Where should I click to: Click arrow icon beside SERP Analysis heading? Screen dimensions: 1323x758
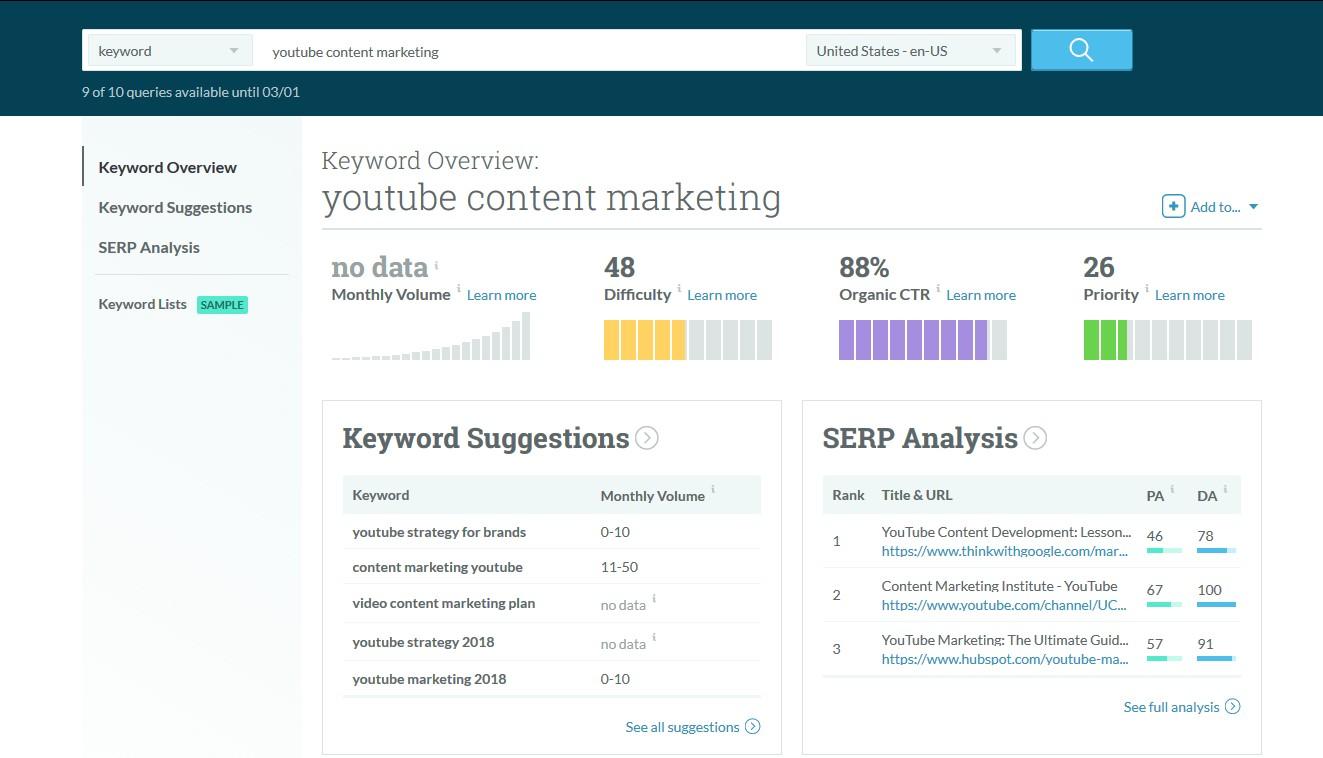[x=1035, y=438]
